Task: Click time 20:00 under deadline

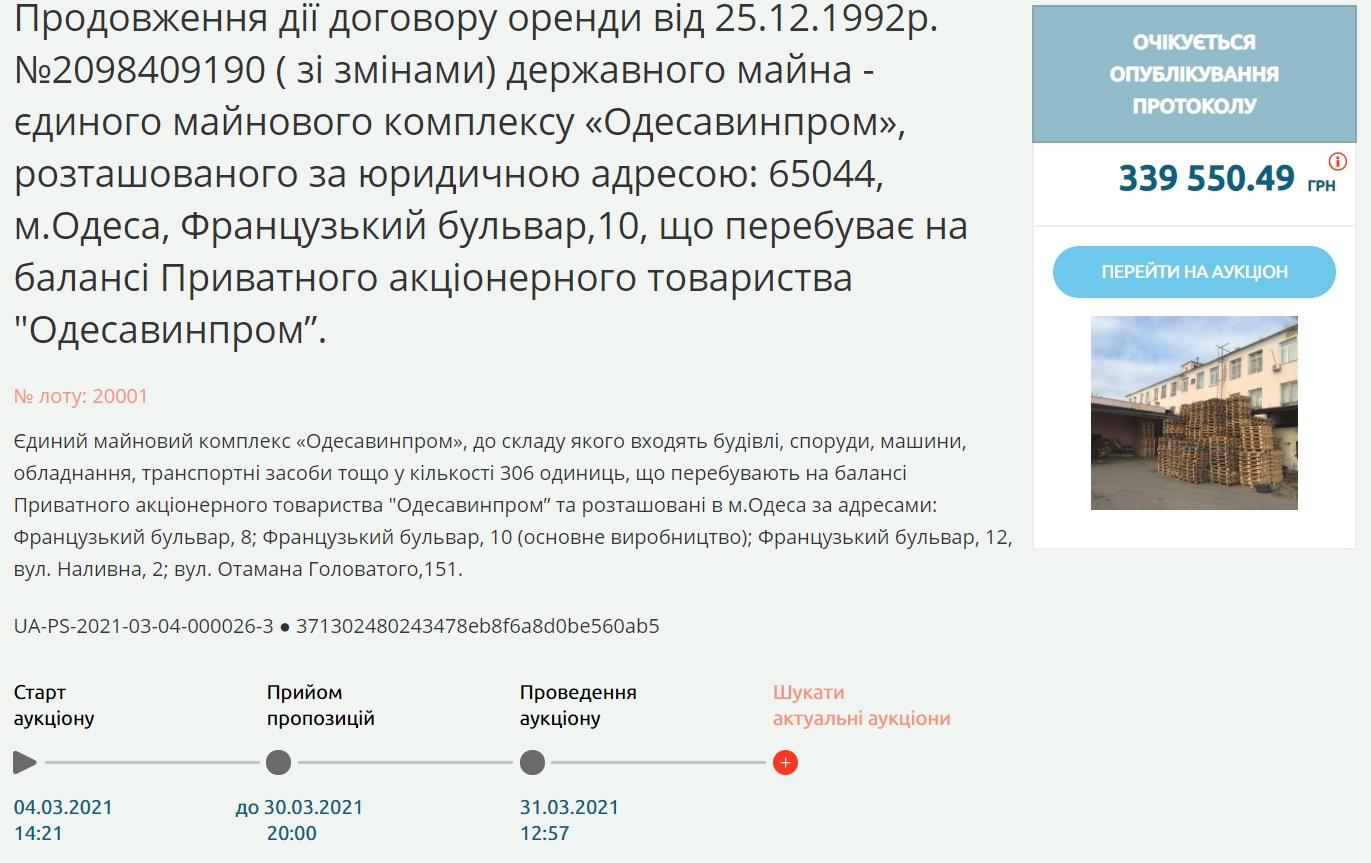Action: coord(291,833)
